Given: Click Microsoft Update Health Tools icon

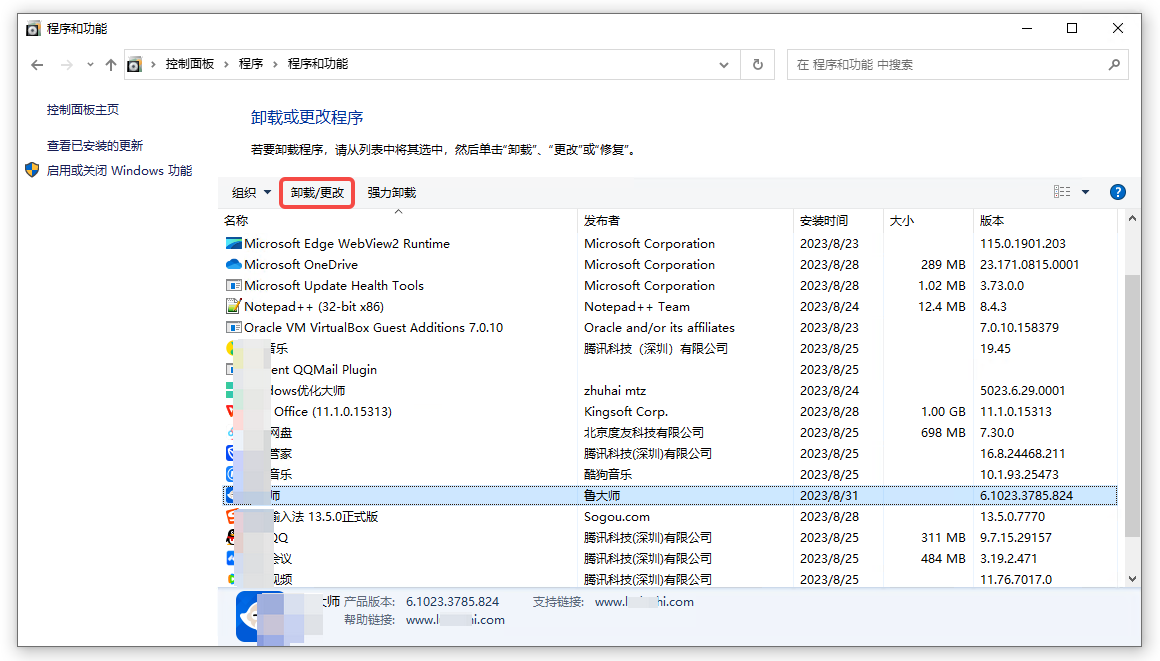Looking at the screenshot, I should (x=234, y=286).
